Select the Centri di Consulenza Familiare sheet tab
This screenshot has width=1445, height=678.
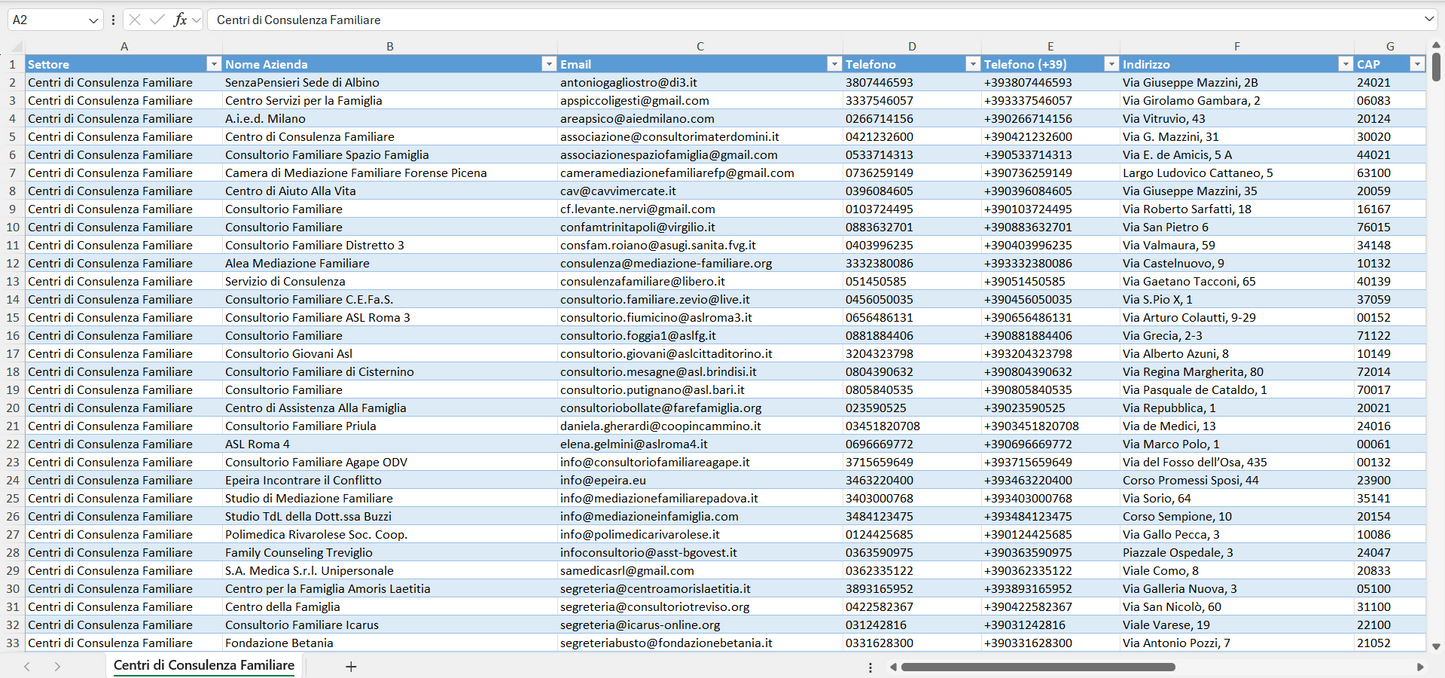204,665
